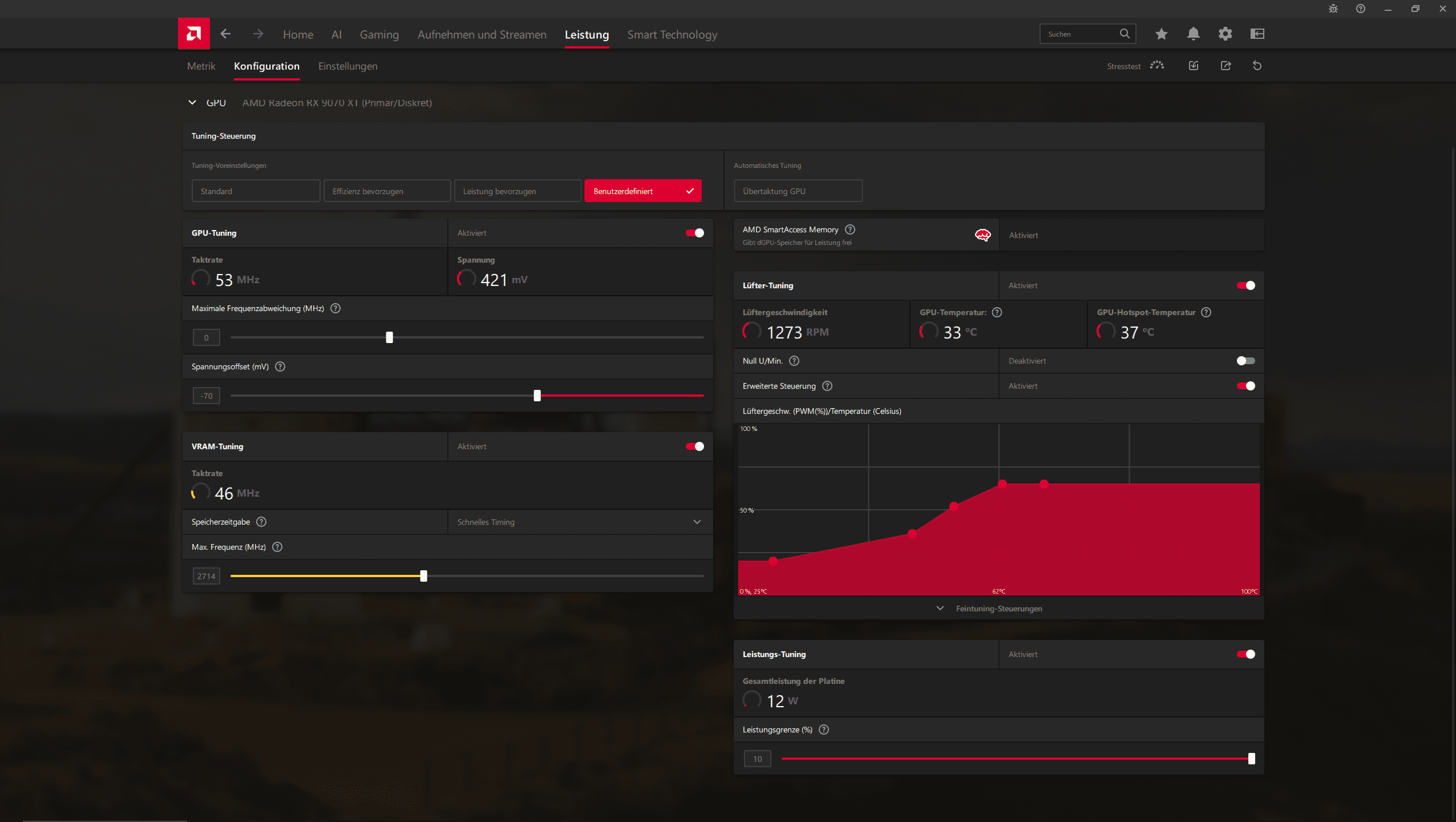
Task: Click the reset arrow icon
Action: 1257,66
